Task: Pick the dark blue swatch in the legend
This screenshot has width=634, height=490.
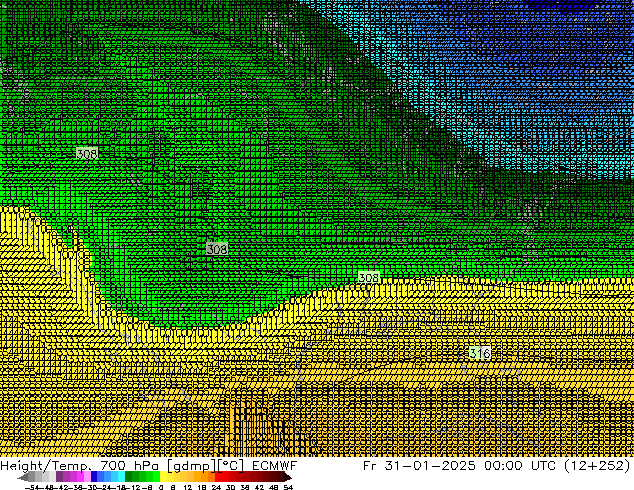Action: coord(94,477)
